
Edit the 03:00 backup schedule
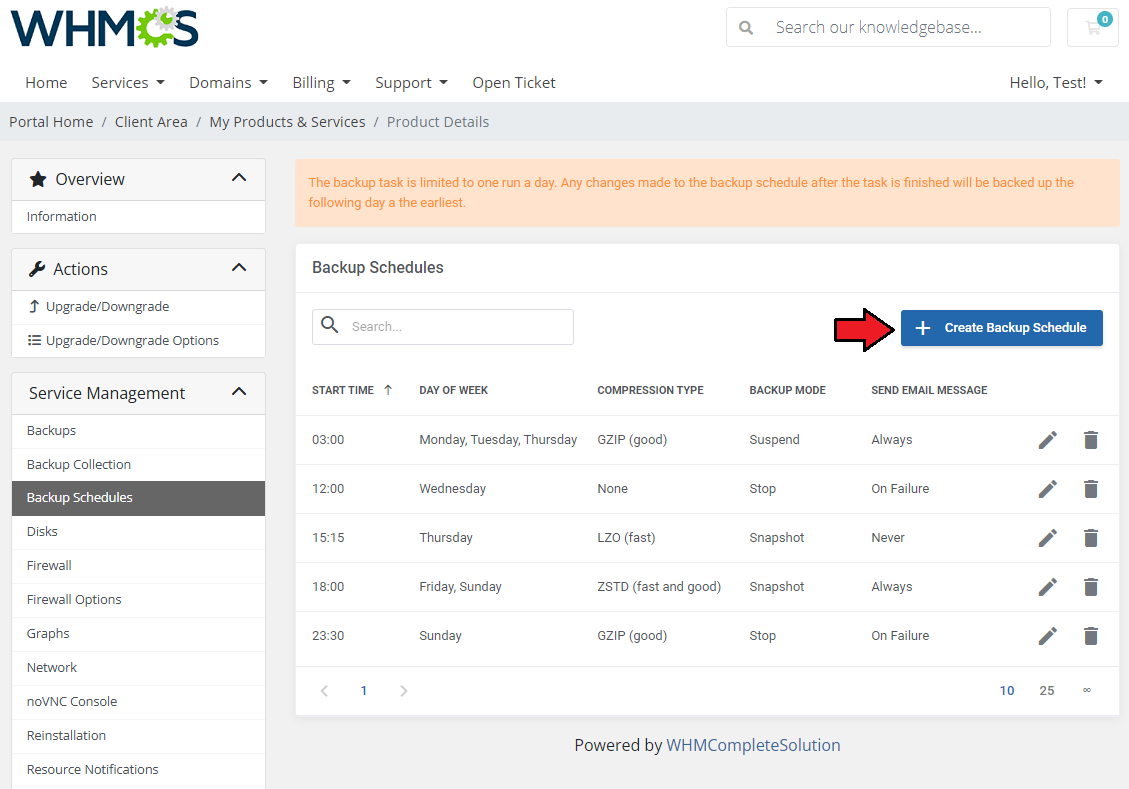pyautogui.click(x=1048, y=440)
